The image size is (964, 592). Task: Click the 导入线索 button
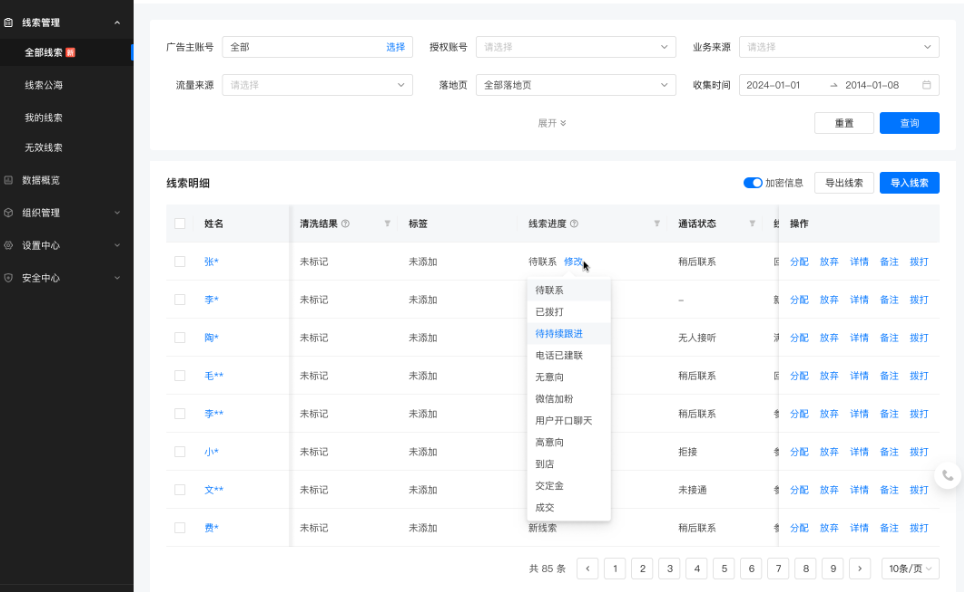coord(909,183)
